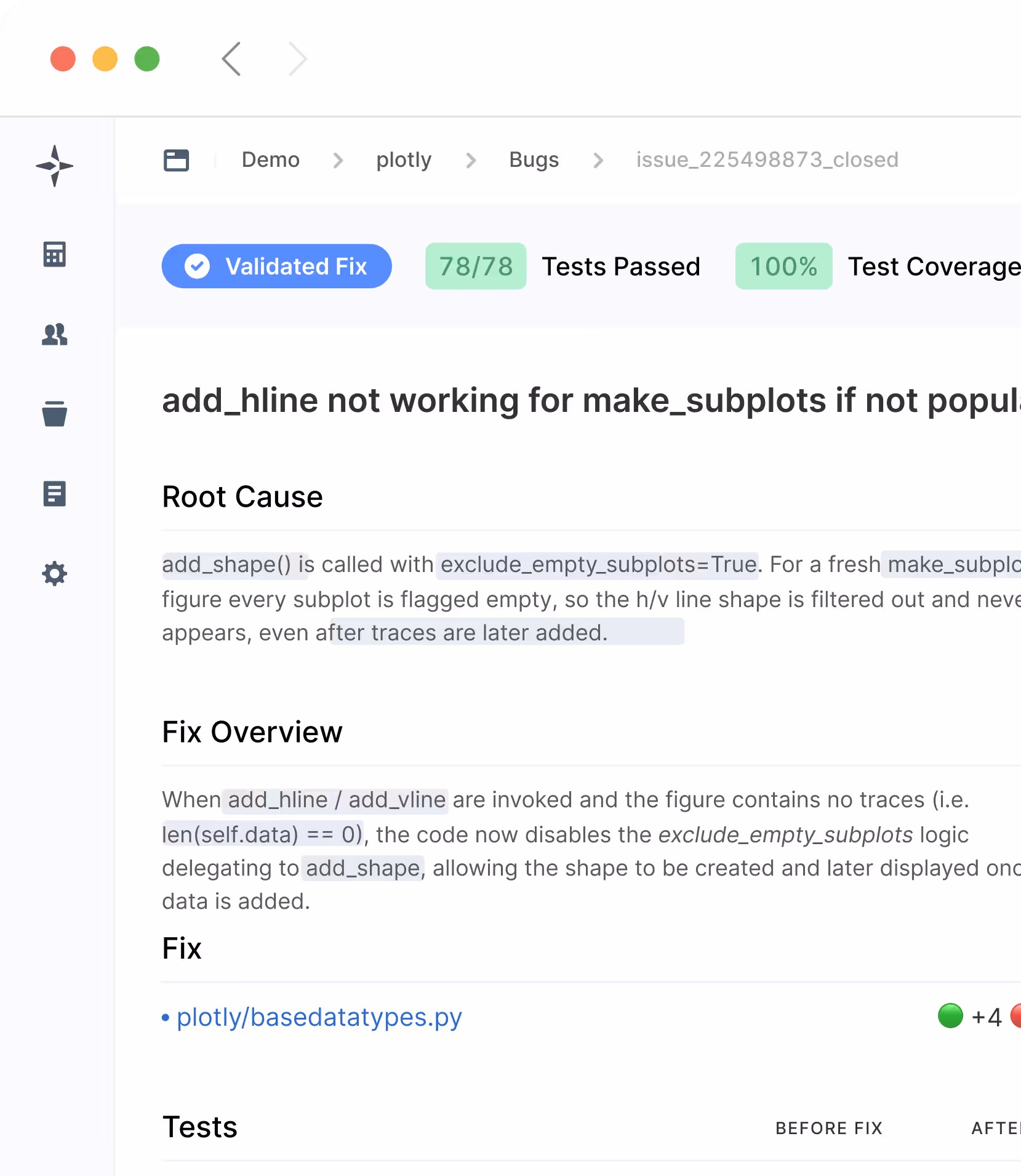Open the bucket icon in sidebar
The height and width of the screenshot is (1176, 1021).
54,414
